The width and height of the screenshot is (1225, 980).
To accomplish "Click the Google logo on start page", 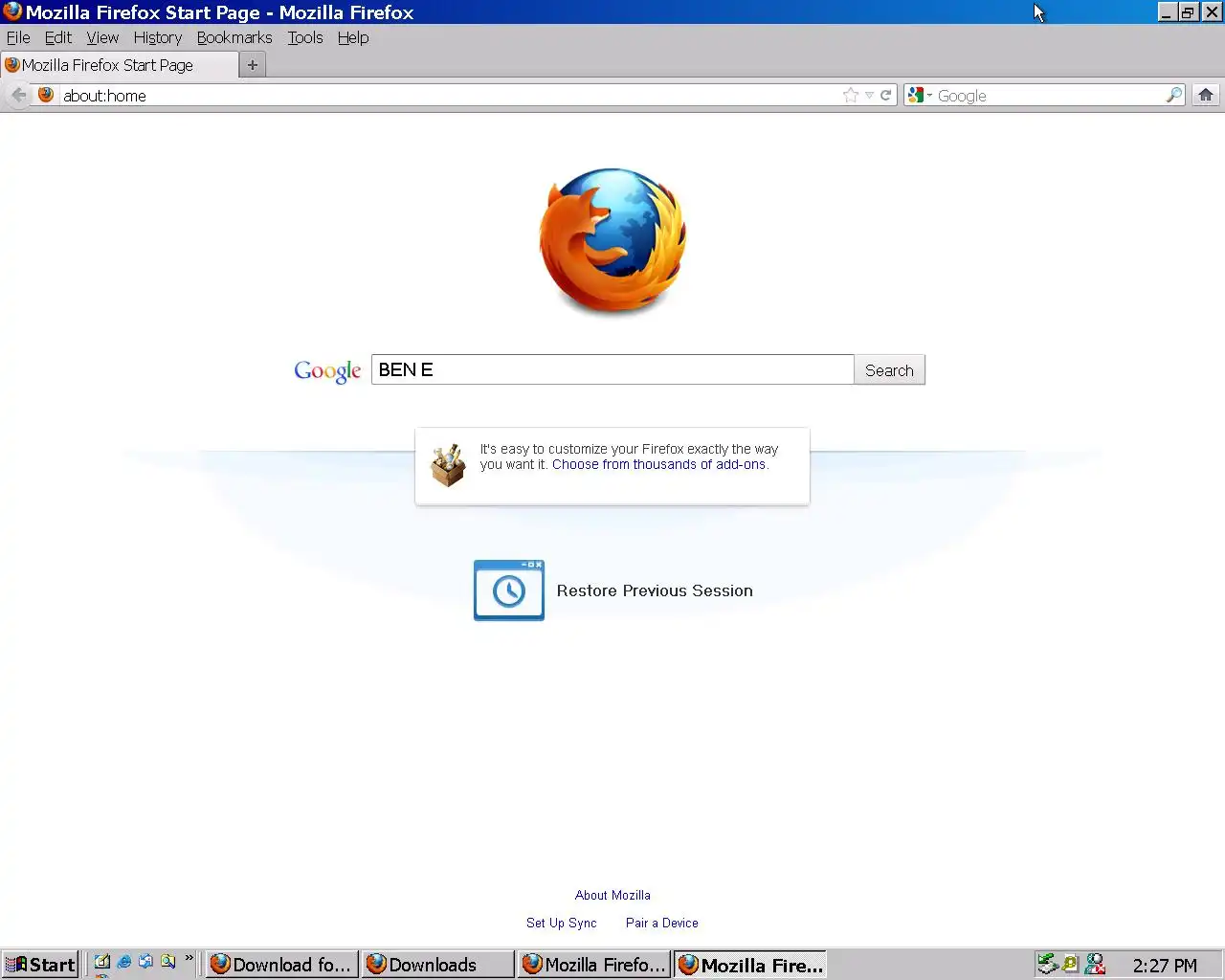I will tap(327, 371).
